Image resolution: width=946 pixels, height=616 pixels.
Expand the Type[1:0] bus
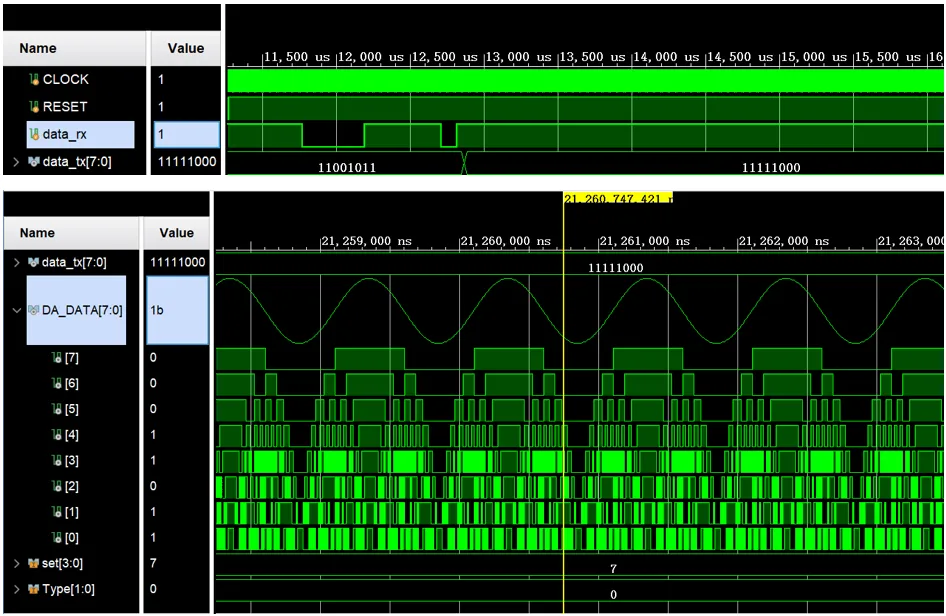click(15, 590)
